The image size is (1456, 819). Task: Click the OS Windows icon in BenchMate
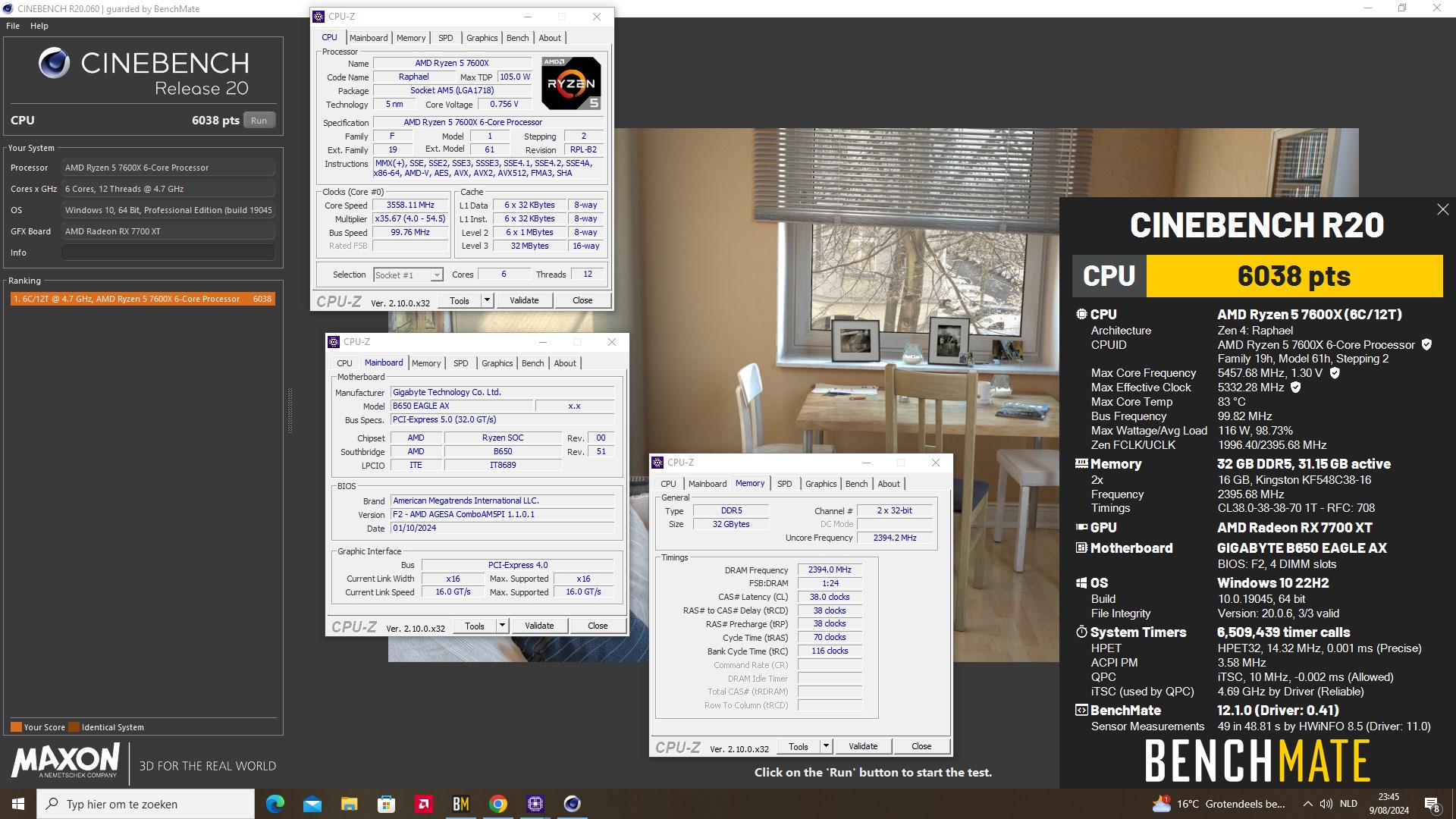[1081, 582]
